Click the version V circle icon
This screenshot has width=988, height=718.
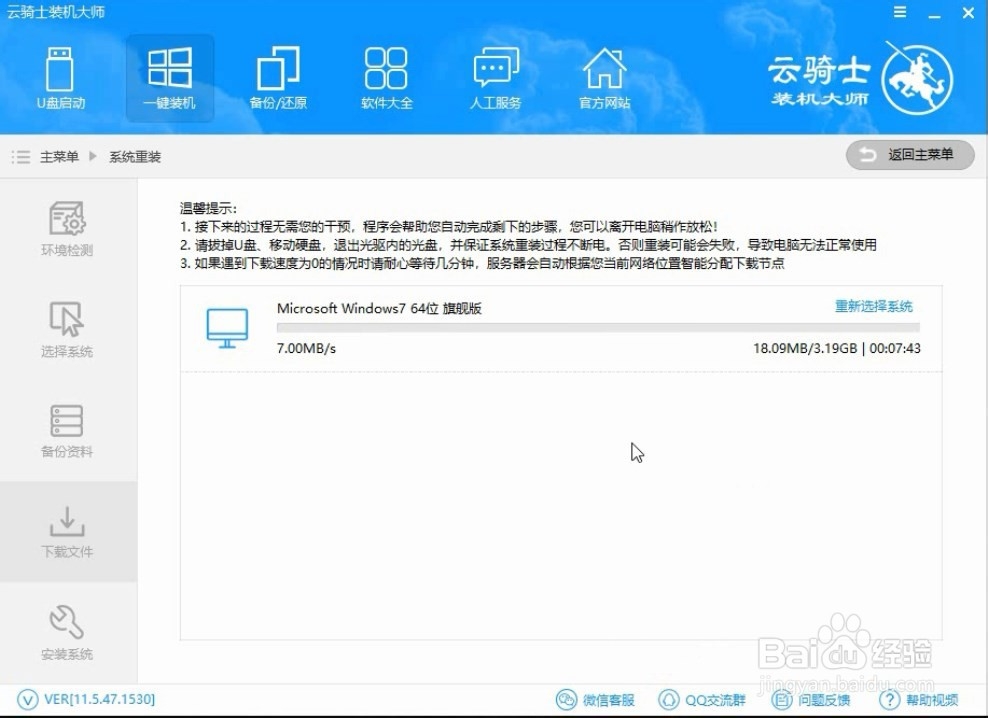point(27,700)
